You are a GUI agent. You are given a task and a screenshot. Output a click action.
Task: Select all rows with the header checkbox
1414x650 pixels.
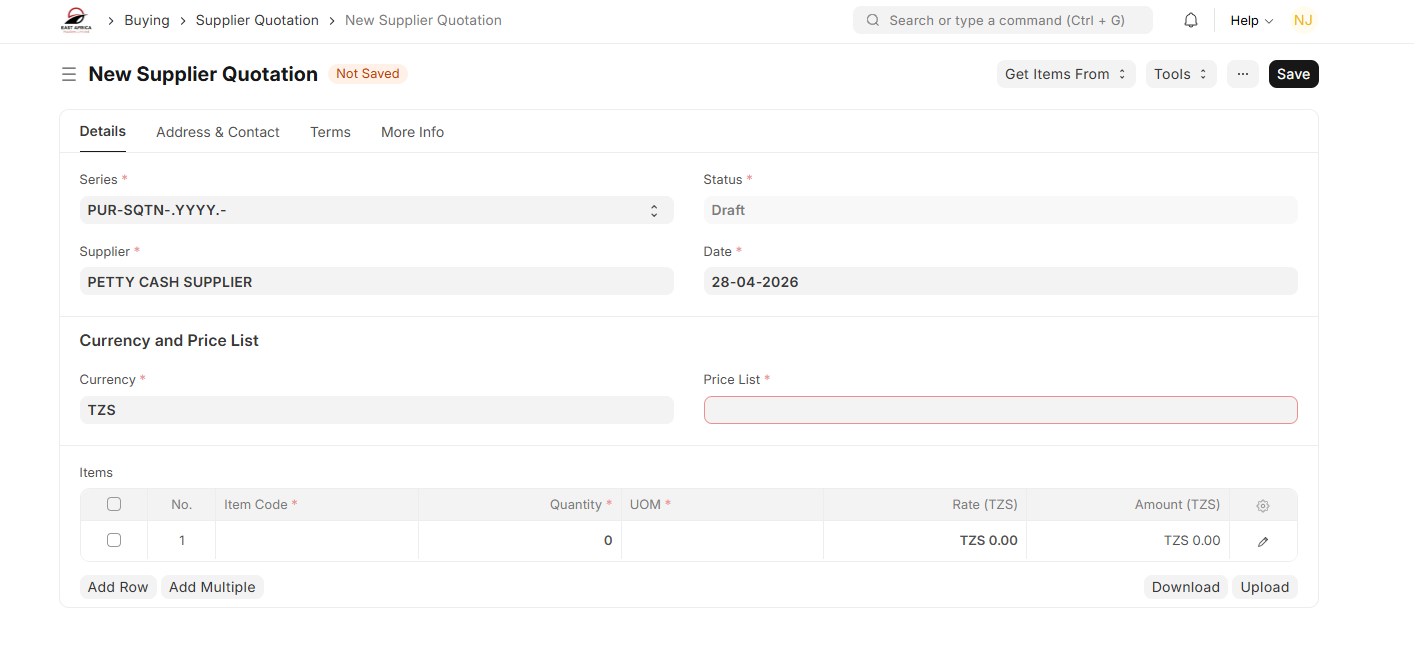pyautogui.click(x=114, y=504)
